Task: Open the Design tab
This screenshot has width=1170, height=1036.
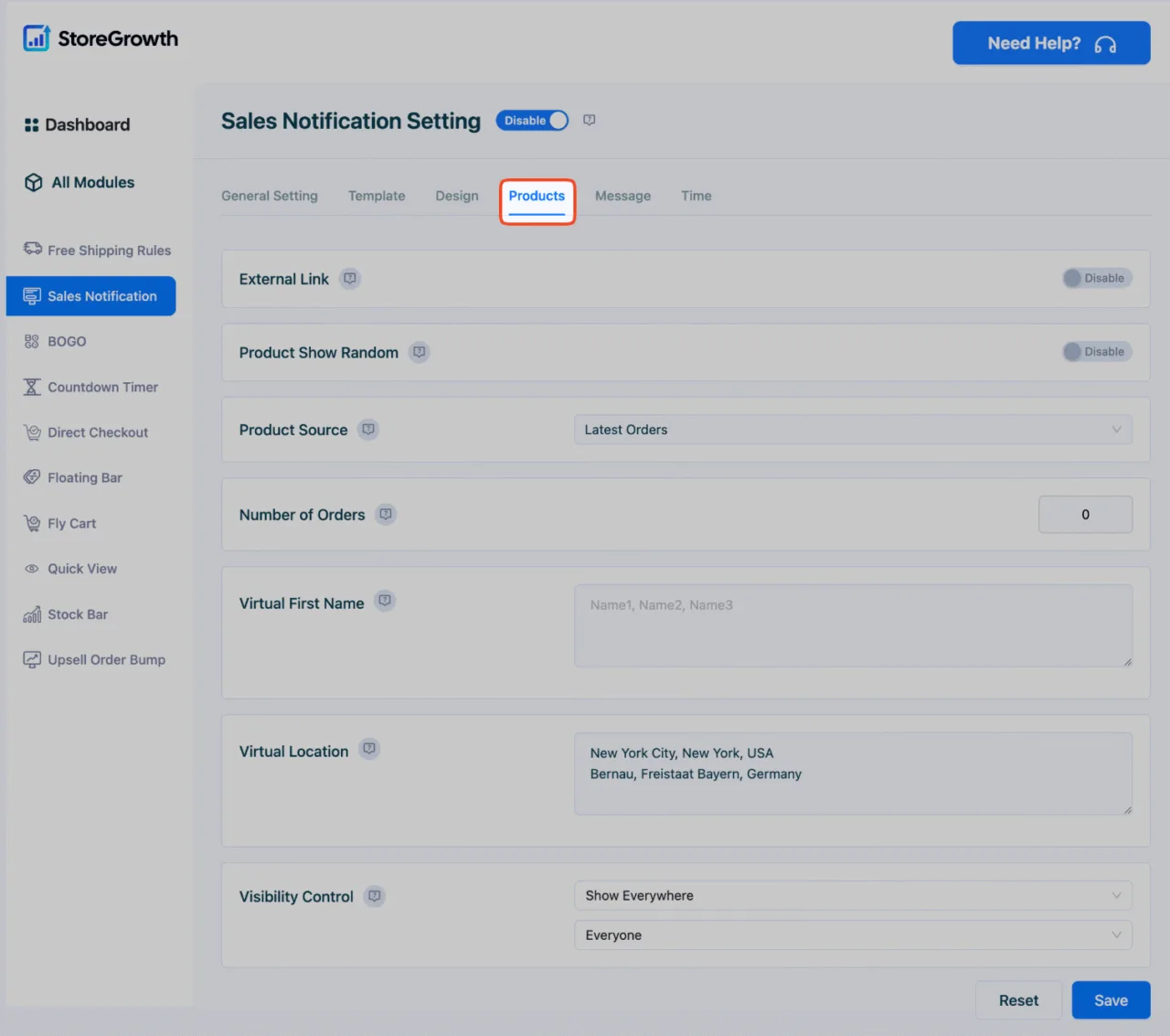Action: pyautogui.click(x=457, y=196)
